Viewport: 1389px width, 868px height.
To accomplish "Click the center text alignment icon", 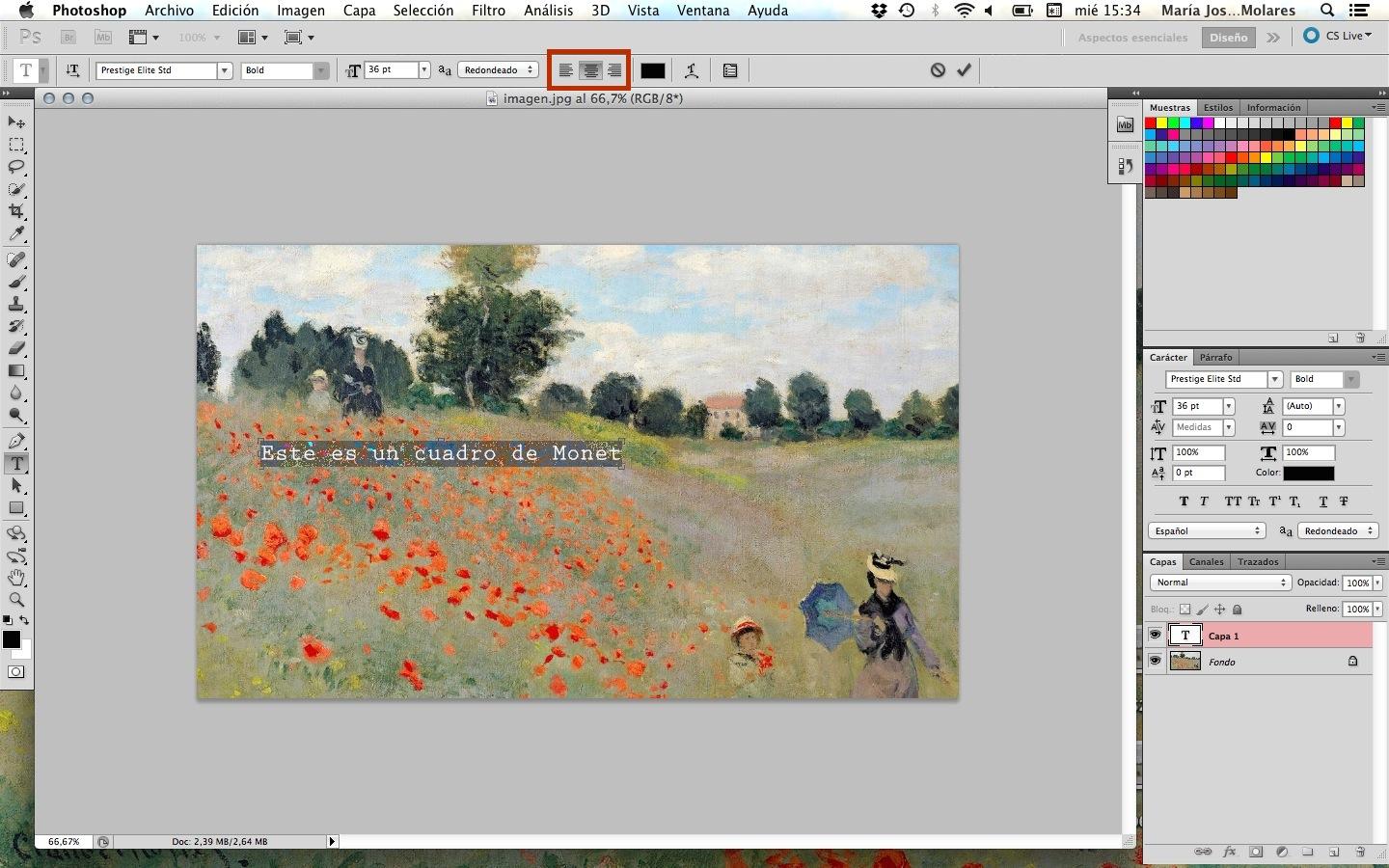I will (590, 70).
